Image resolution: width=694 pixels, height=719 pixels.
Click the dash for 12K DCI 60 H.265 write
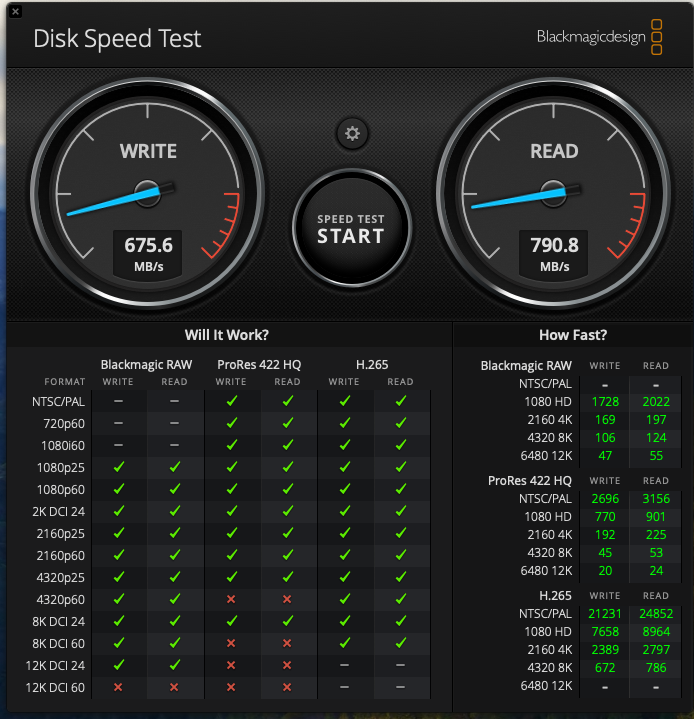(x=344, y=687)
